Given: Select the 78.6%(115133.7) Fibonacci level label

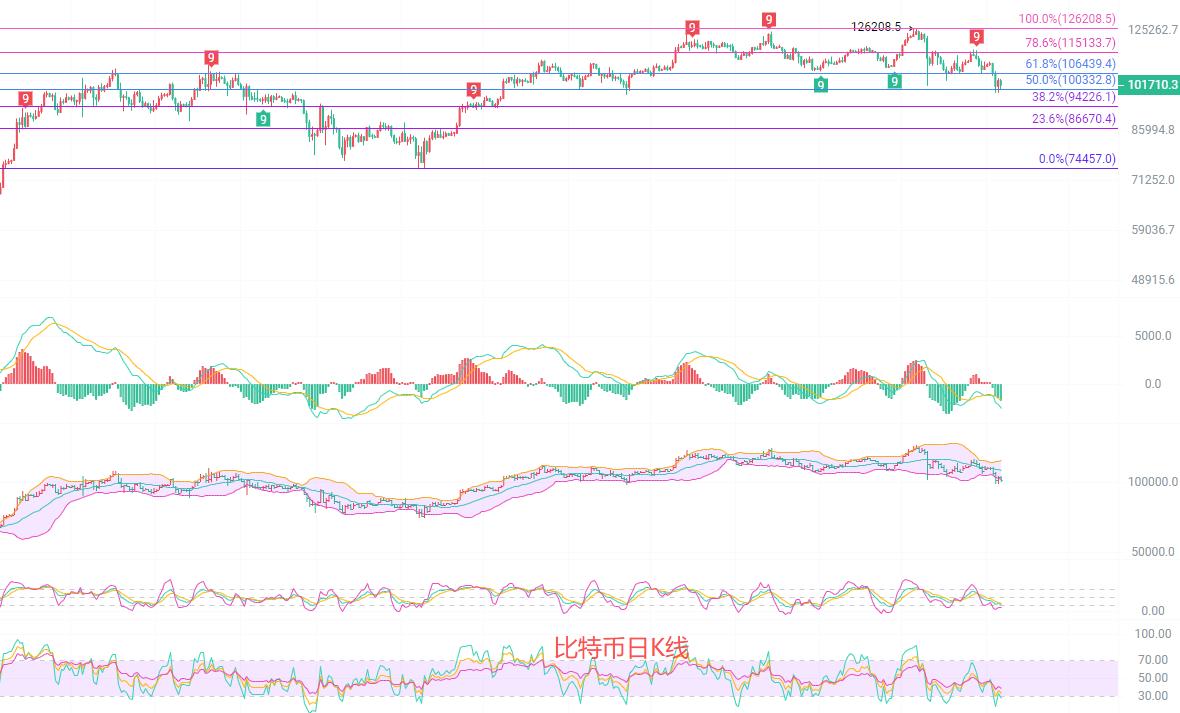Looking at the screenshot, I should [x=1070, y=43].
